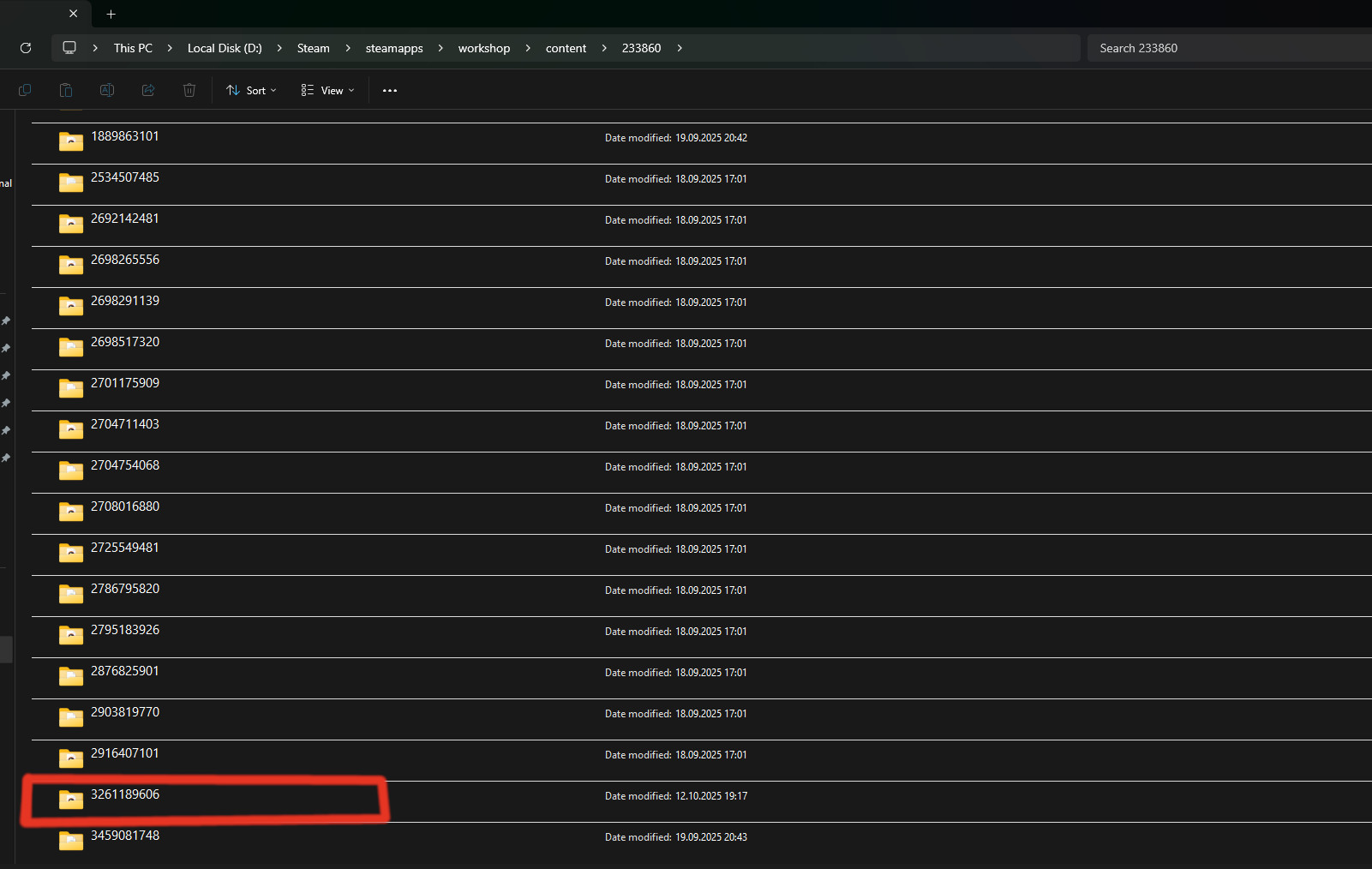Click the Paste icon in the toolbar
Viewport: 1372px width, 869px height.
(66, 90)
